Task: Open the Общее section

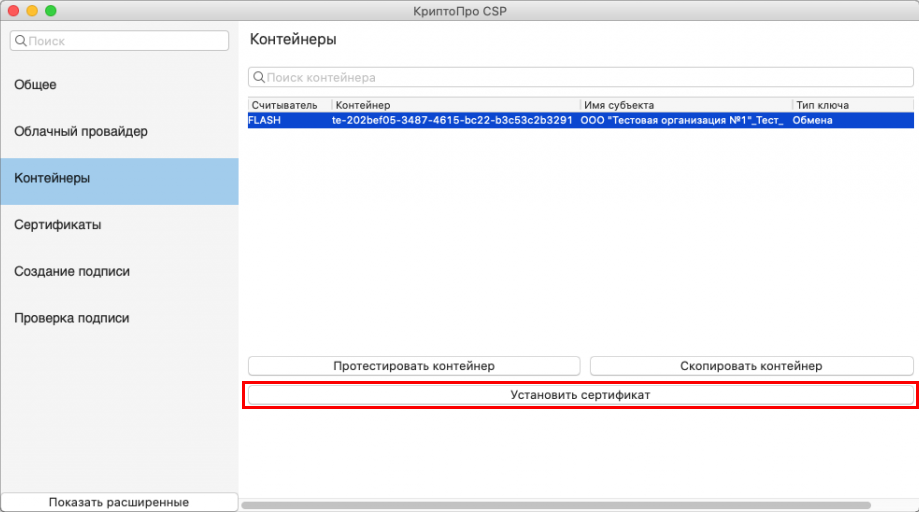Action: (x=35, y=85)
